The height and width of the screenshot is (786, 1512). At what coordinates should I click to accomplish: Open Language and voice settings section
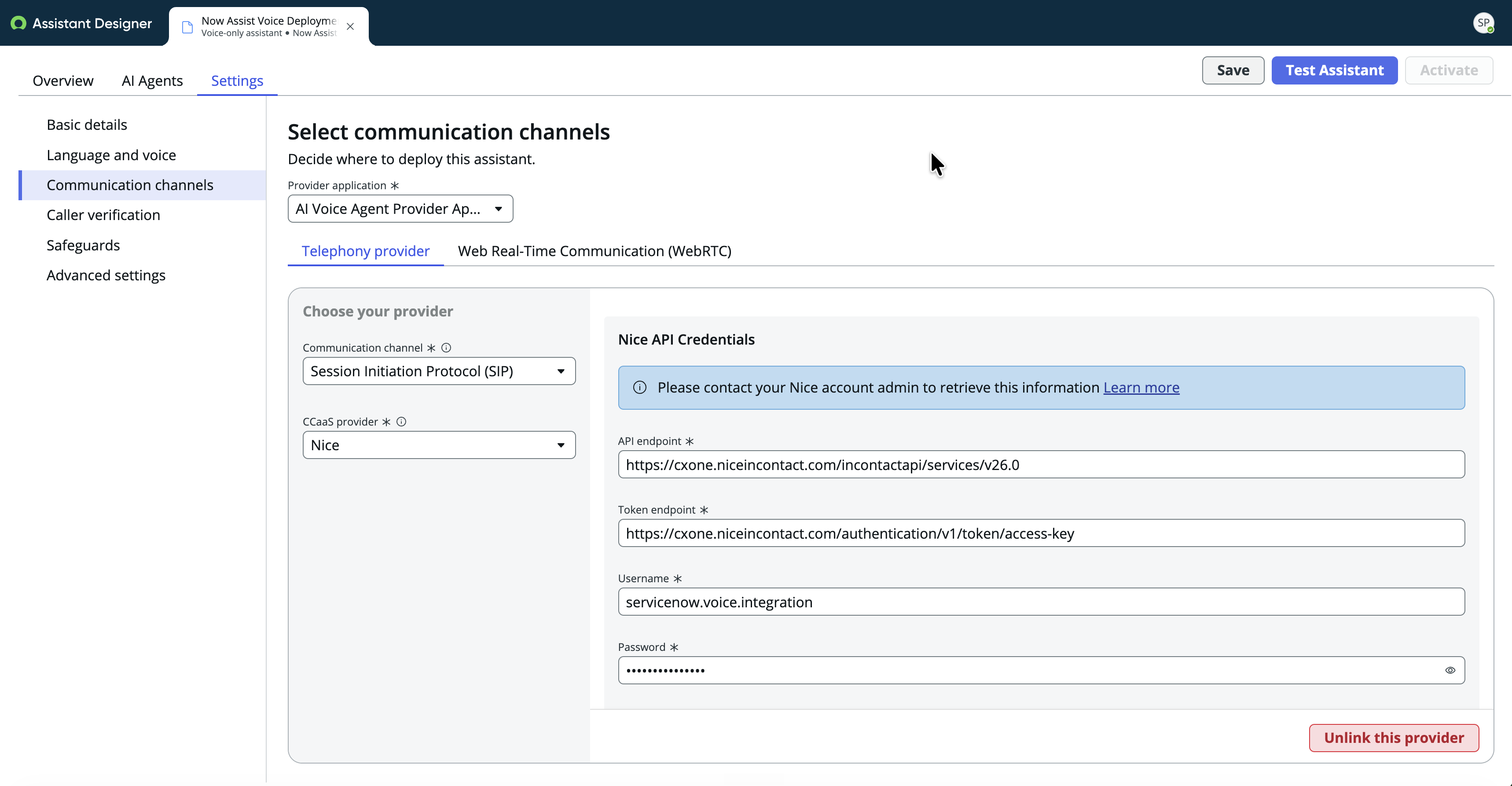[x=111, y=155]
